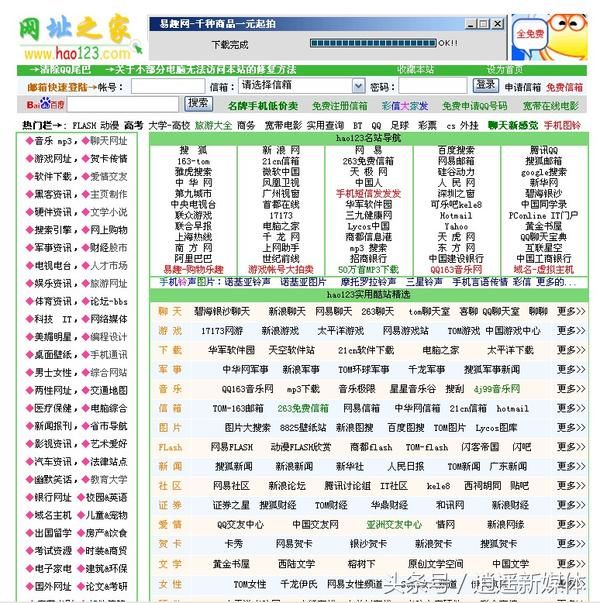600x603 pixels.
Task: Open 网易贺卡 in the greeting cards row
Action: tap(294, 544)
